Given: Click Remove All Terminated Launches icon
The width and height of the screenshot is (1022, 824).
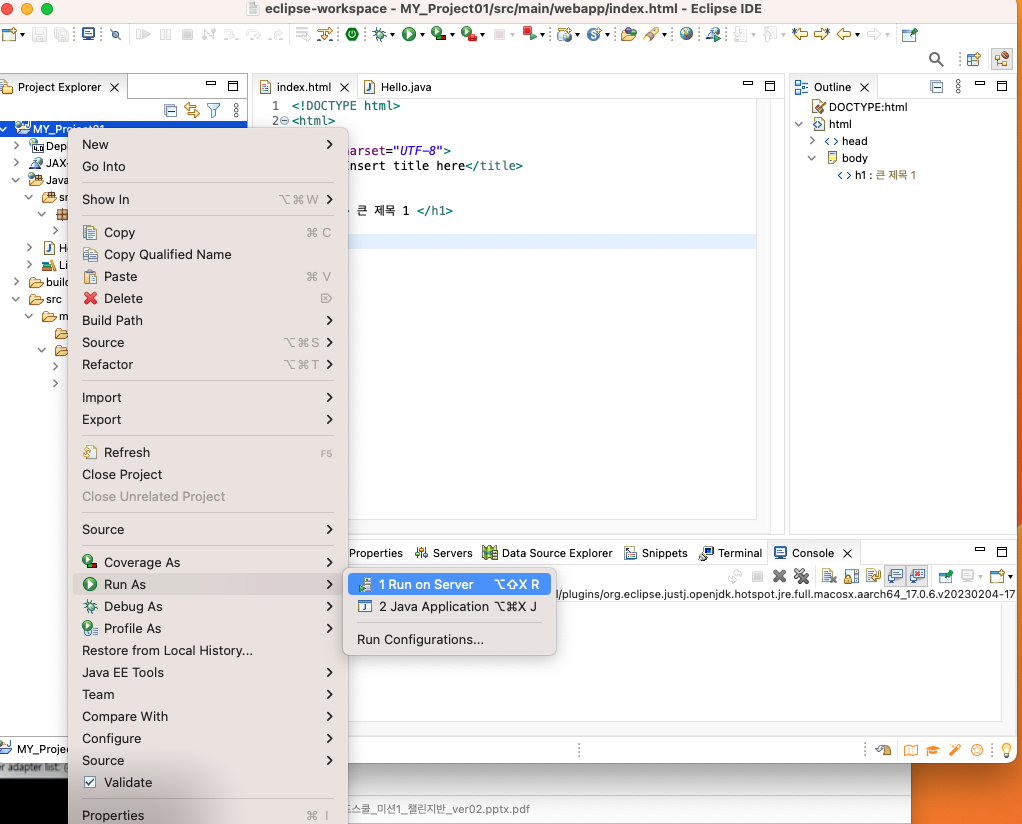Looking at the screenshot, I should click(801, 576).
